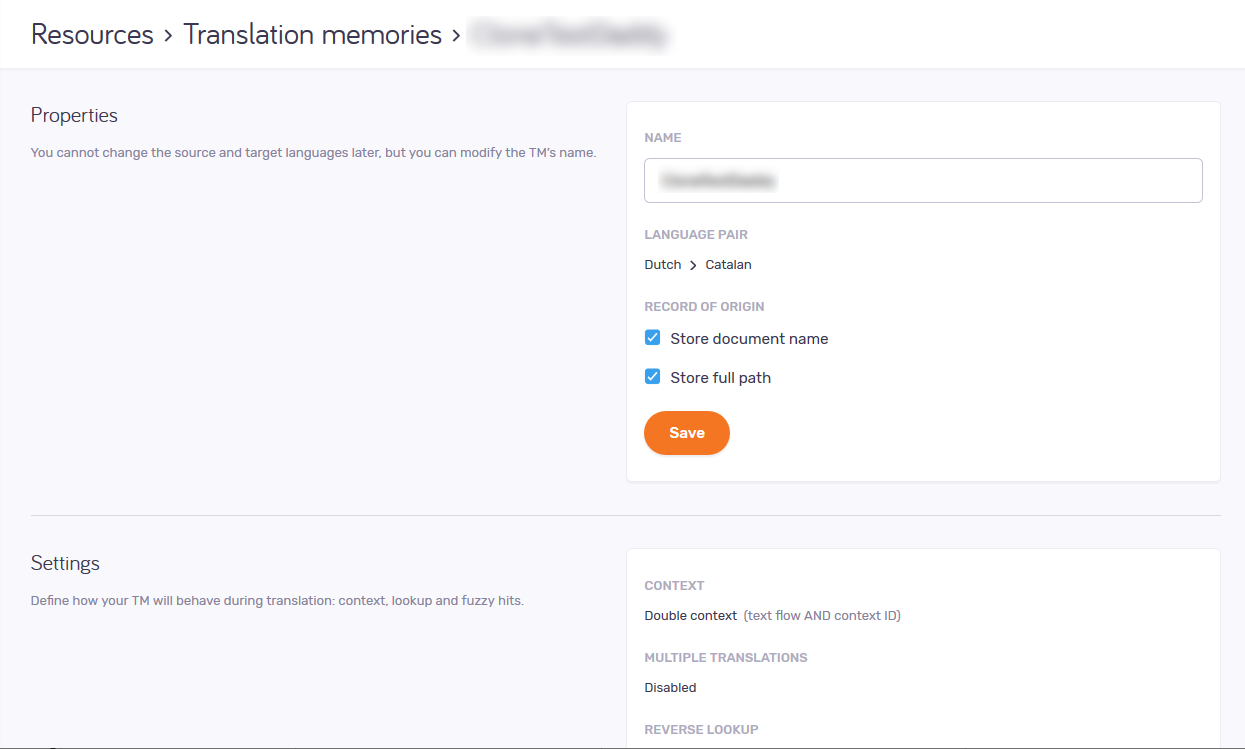Click chevron after Translation memories breadcrumb
The height and width of the screenshot is (749, 1245).
pos(456,36)
